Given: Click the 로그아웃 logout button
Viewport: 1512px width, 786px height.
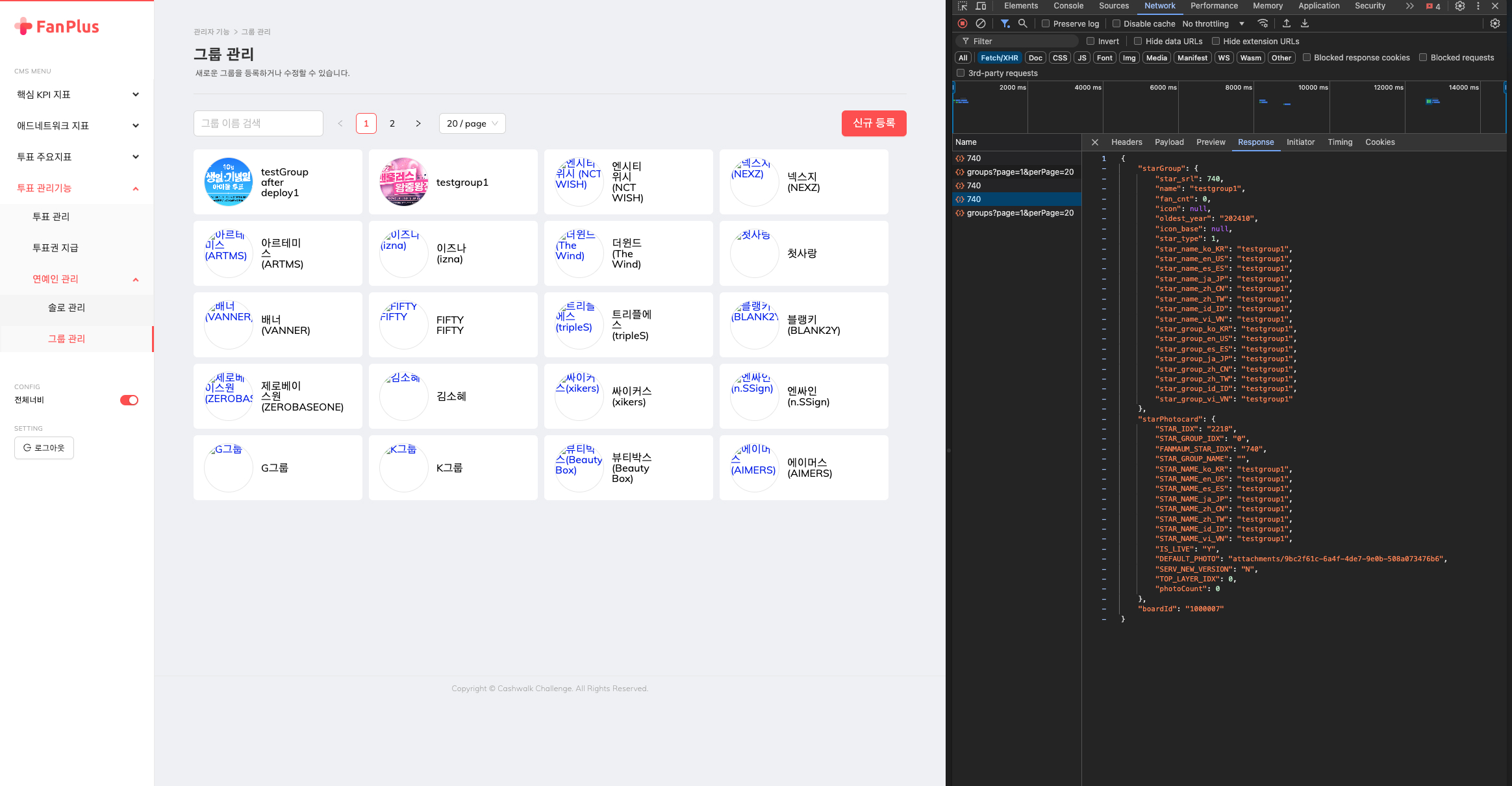Looking at the screenshot, I should tap(44, 448).
